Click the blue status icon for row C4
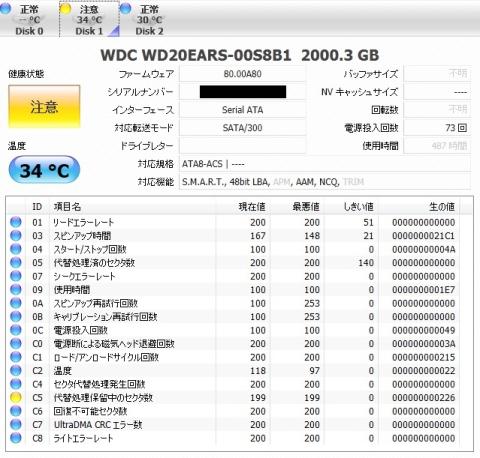This screenshot has height=458, width=480. click(x=16, y=384)
